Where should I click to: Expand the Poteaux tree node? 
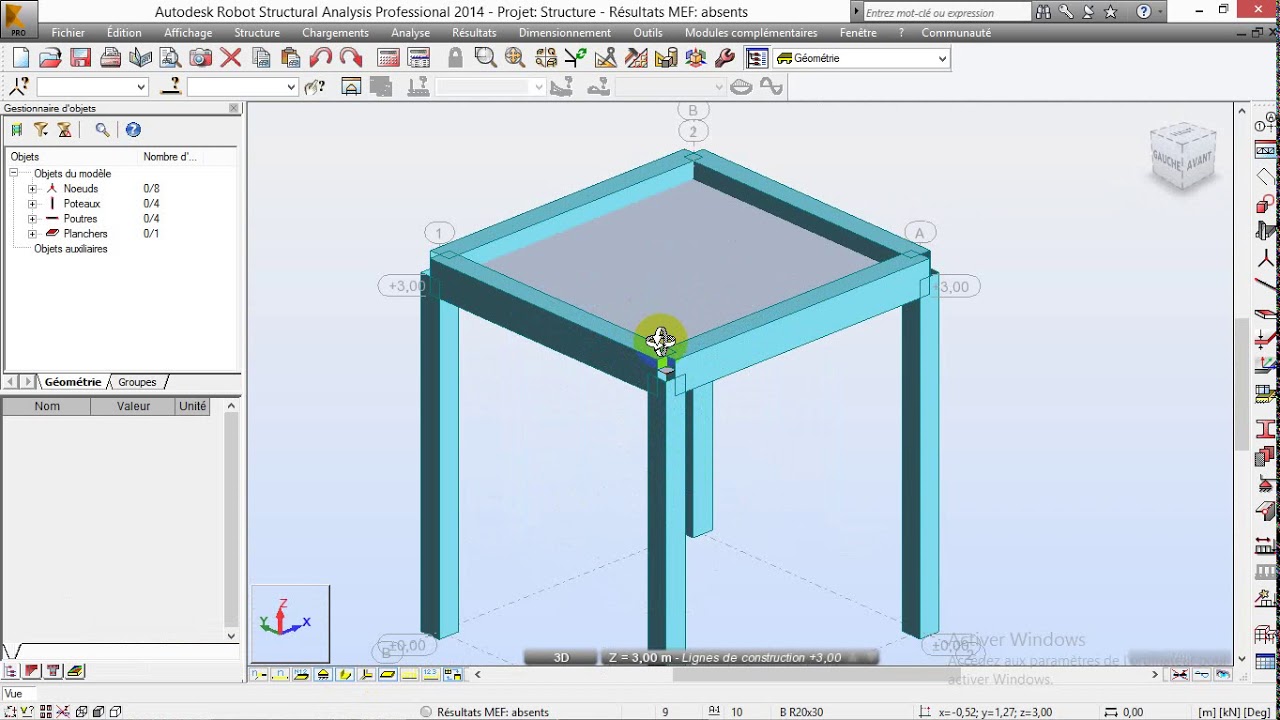[32, 204]
